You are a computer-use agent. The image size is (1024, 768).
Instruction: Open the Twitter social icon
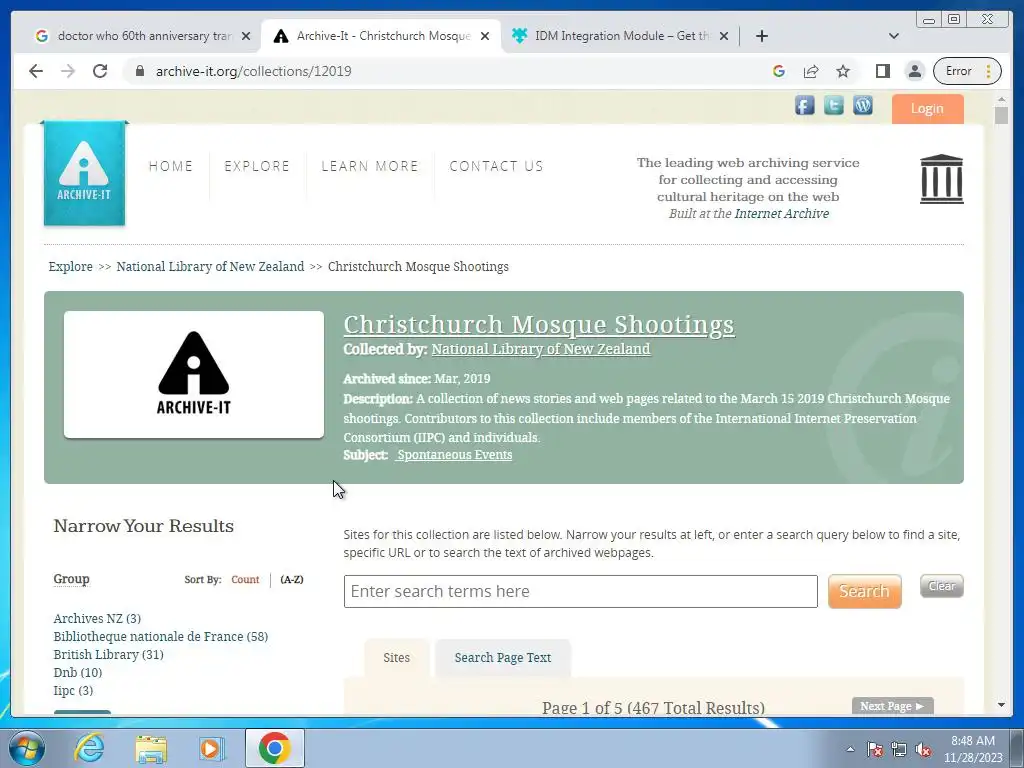833,105
